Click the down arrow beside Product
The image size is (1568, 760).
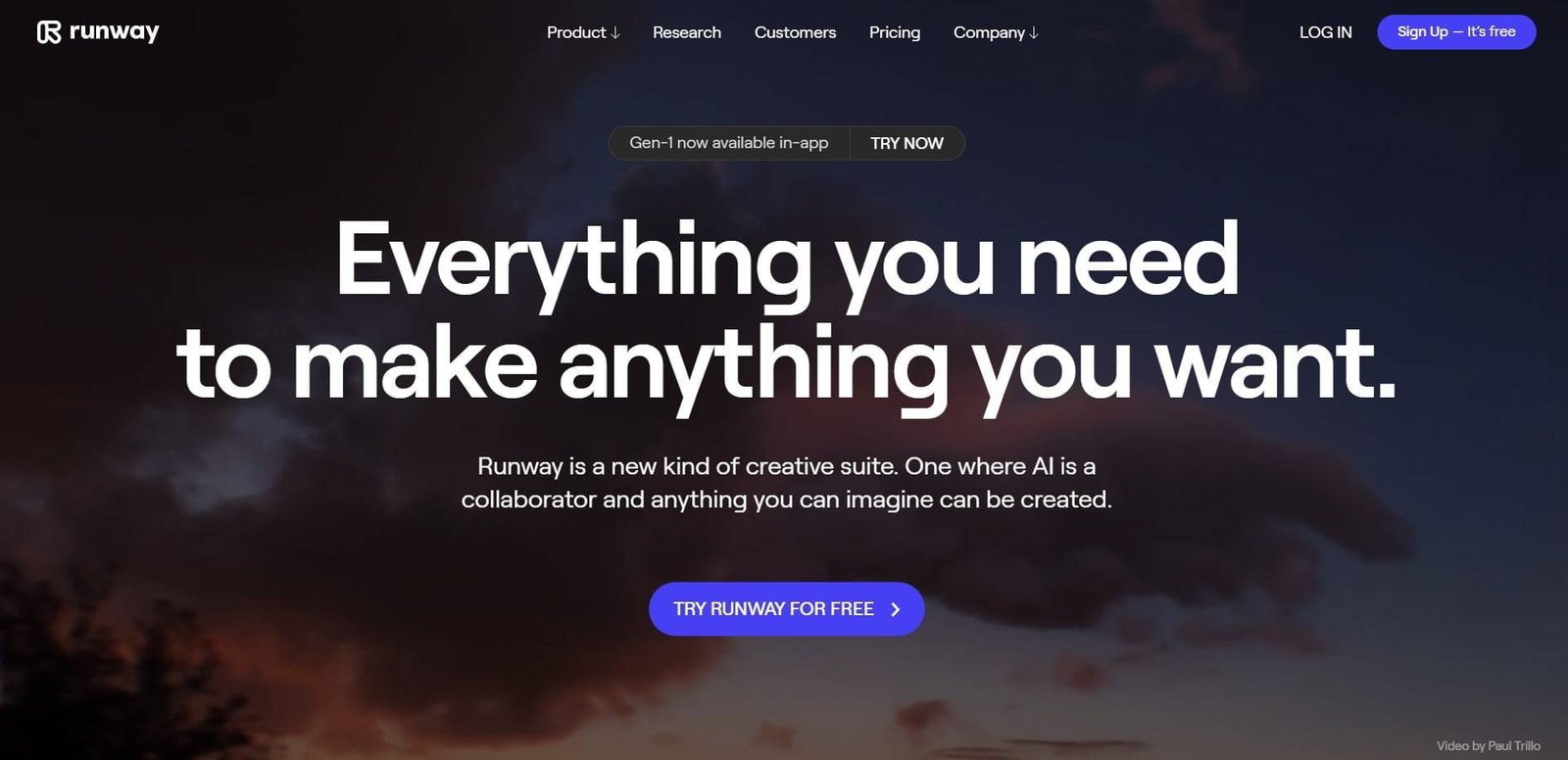614,33
